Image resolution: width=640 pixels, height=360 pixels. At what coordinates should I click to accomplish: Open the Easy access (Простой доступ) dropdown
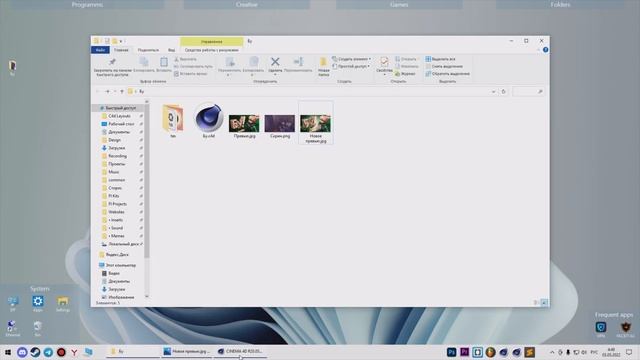[x=351, y=66]
